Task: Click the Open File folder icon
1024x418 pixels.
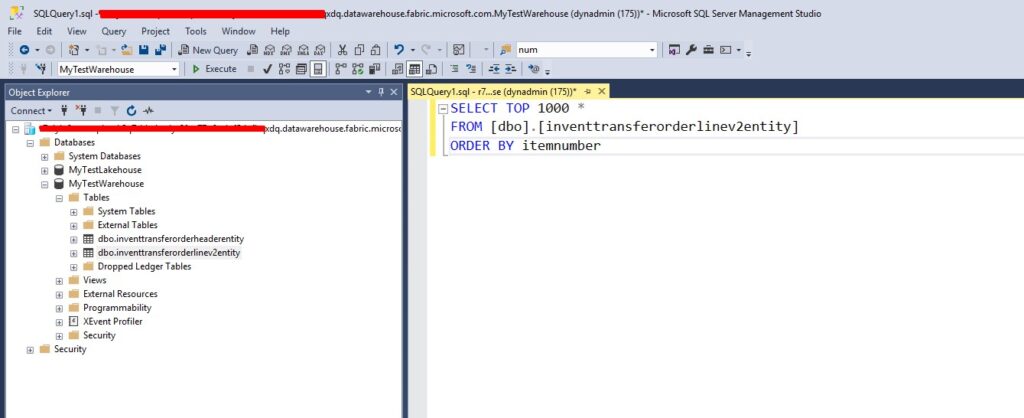Action: 127,50
